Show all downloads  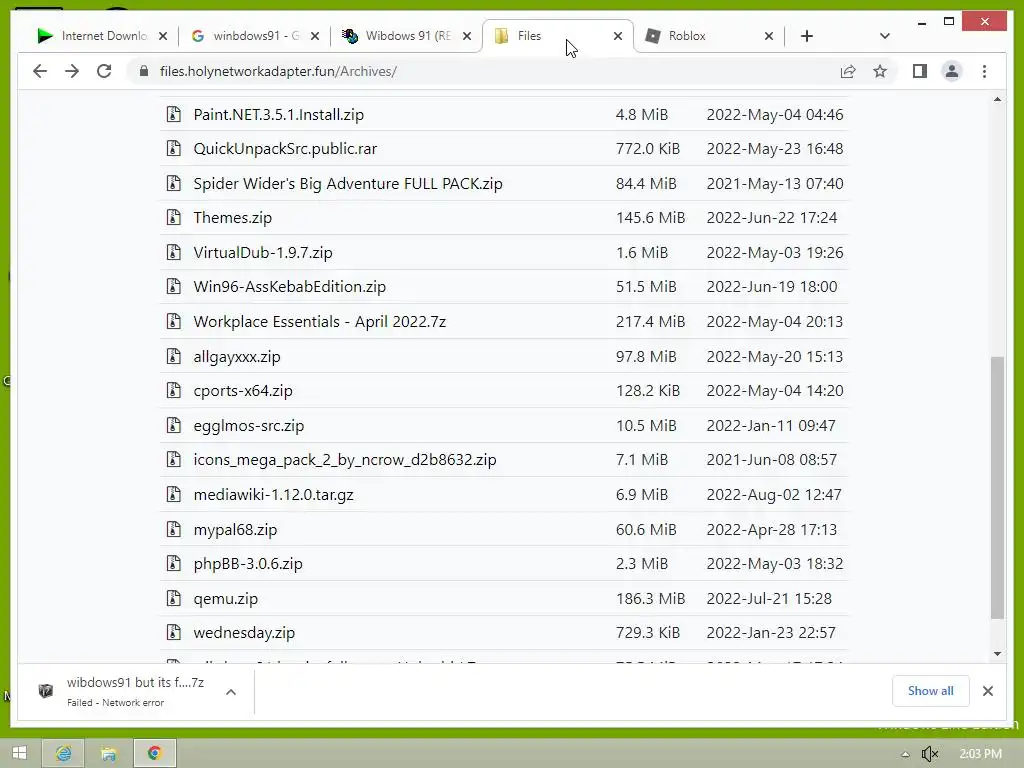pyautogui.click(x=930, y=691)
